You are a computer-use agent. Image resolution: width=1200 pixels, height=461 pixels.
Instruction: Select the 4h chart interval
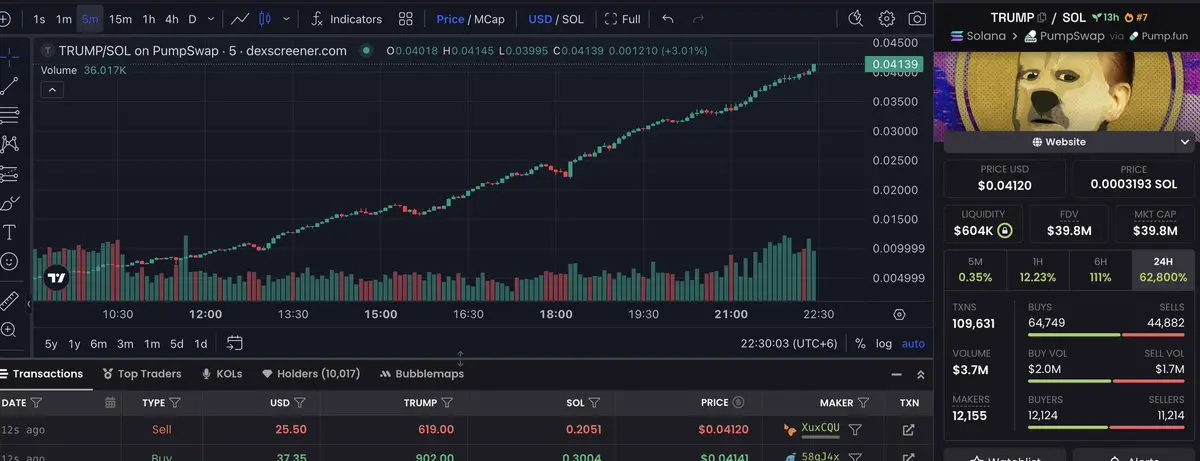(x=172, y=19)
